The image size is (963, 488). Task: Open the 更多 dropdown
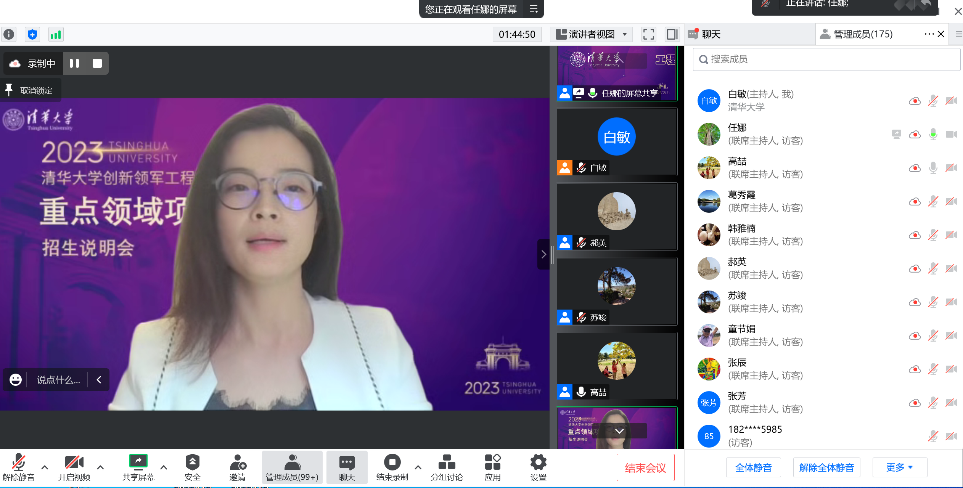[x=899, y=468]
